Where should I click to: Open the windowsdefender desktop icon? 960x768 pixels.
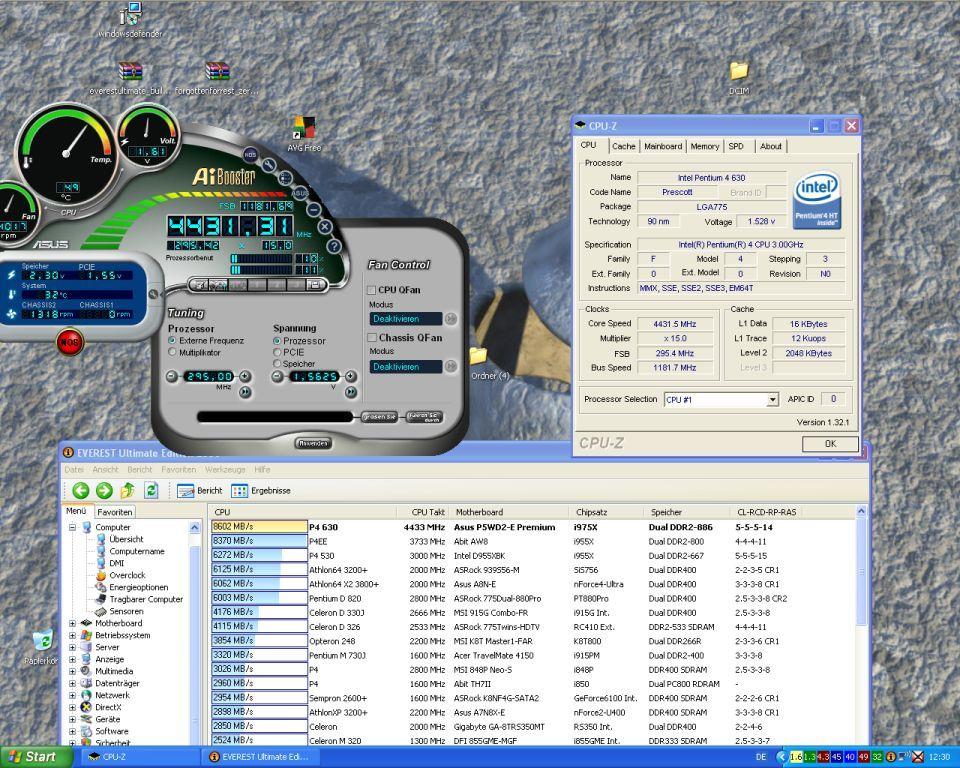click(x=130, y=21)
